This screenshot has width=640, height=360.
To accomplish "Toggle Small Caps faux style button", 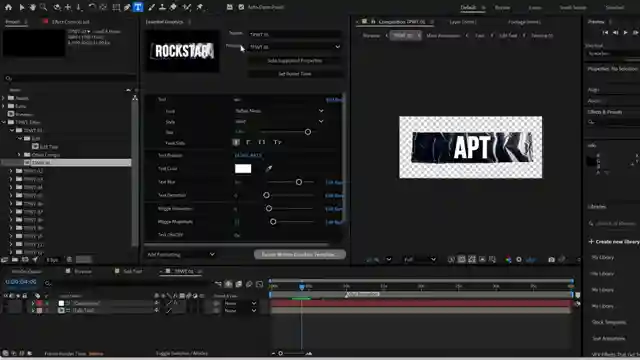I will [278, 142].
